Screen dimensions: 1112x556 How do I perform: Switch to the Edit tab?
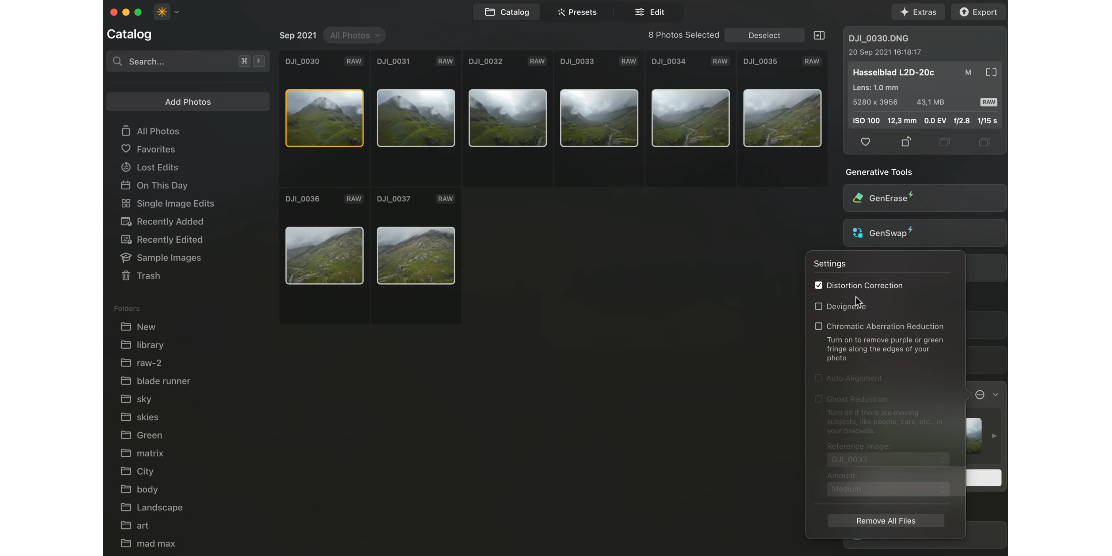point(649,12)
